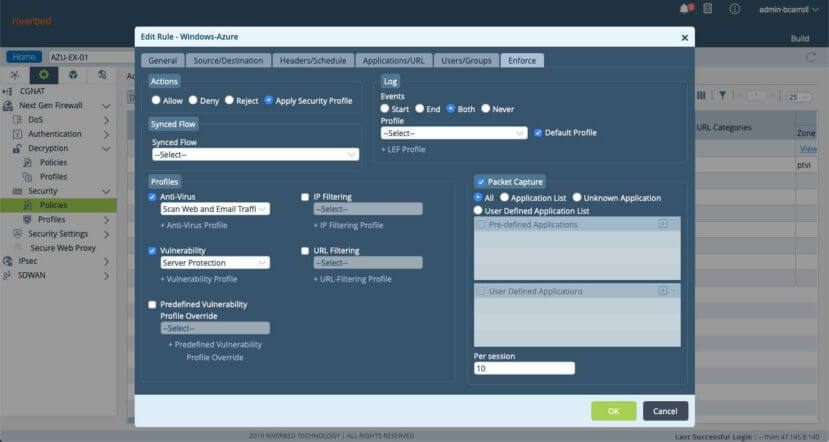Select Secure Web Proxy in sidebar
Viewport: 829px width, 442px height.
pyautogui.click(x=63, y=247)
